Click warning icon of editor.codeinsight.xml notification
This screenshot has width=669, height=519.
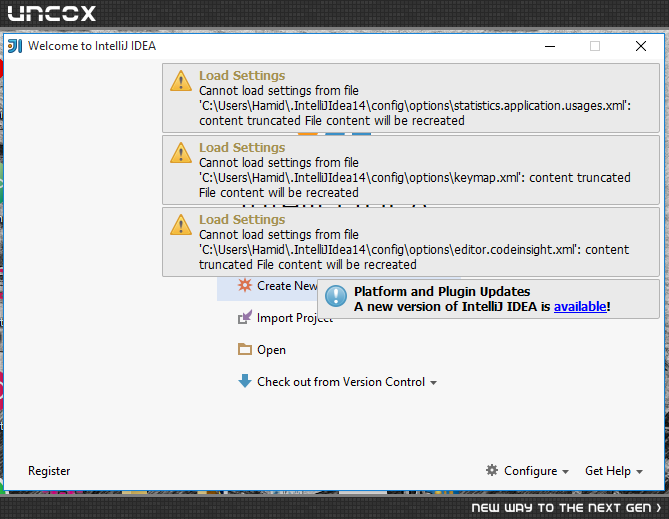pos(181,225)
